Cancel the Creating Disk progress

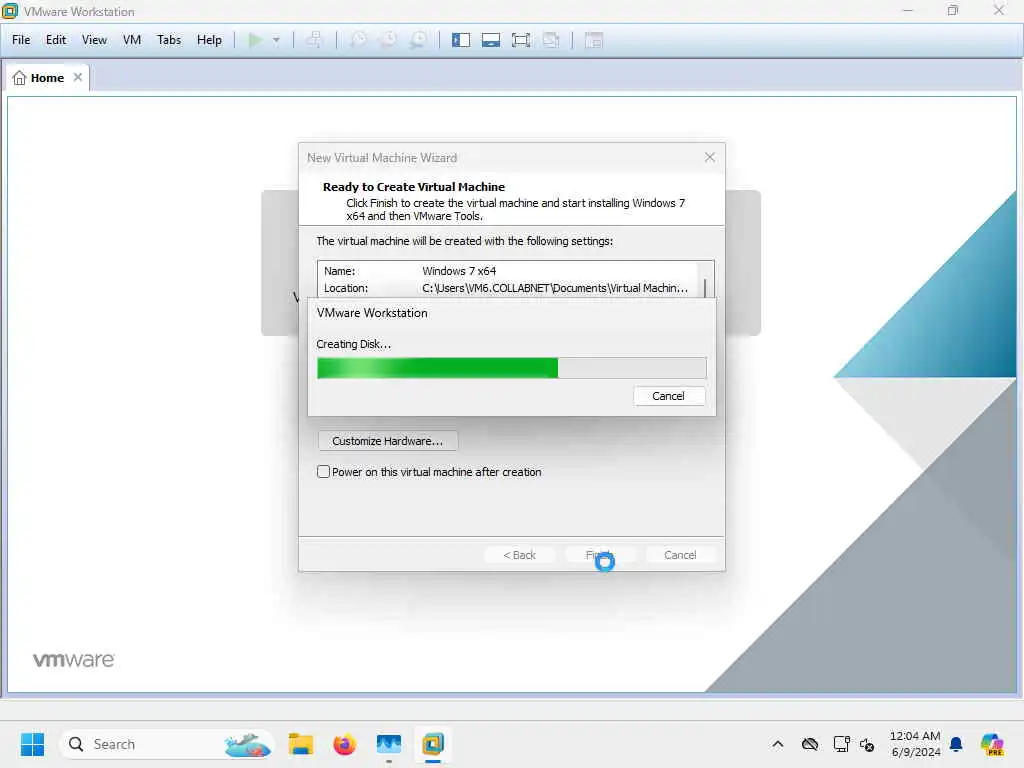click(669, 396)
